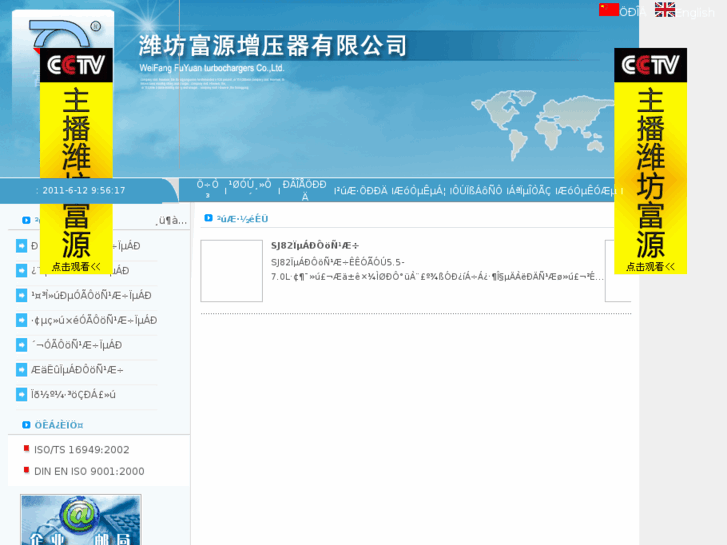Open the SJ82 product title link

coord(315,245)
